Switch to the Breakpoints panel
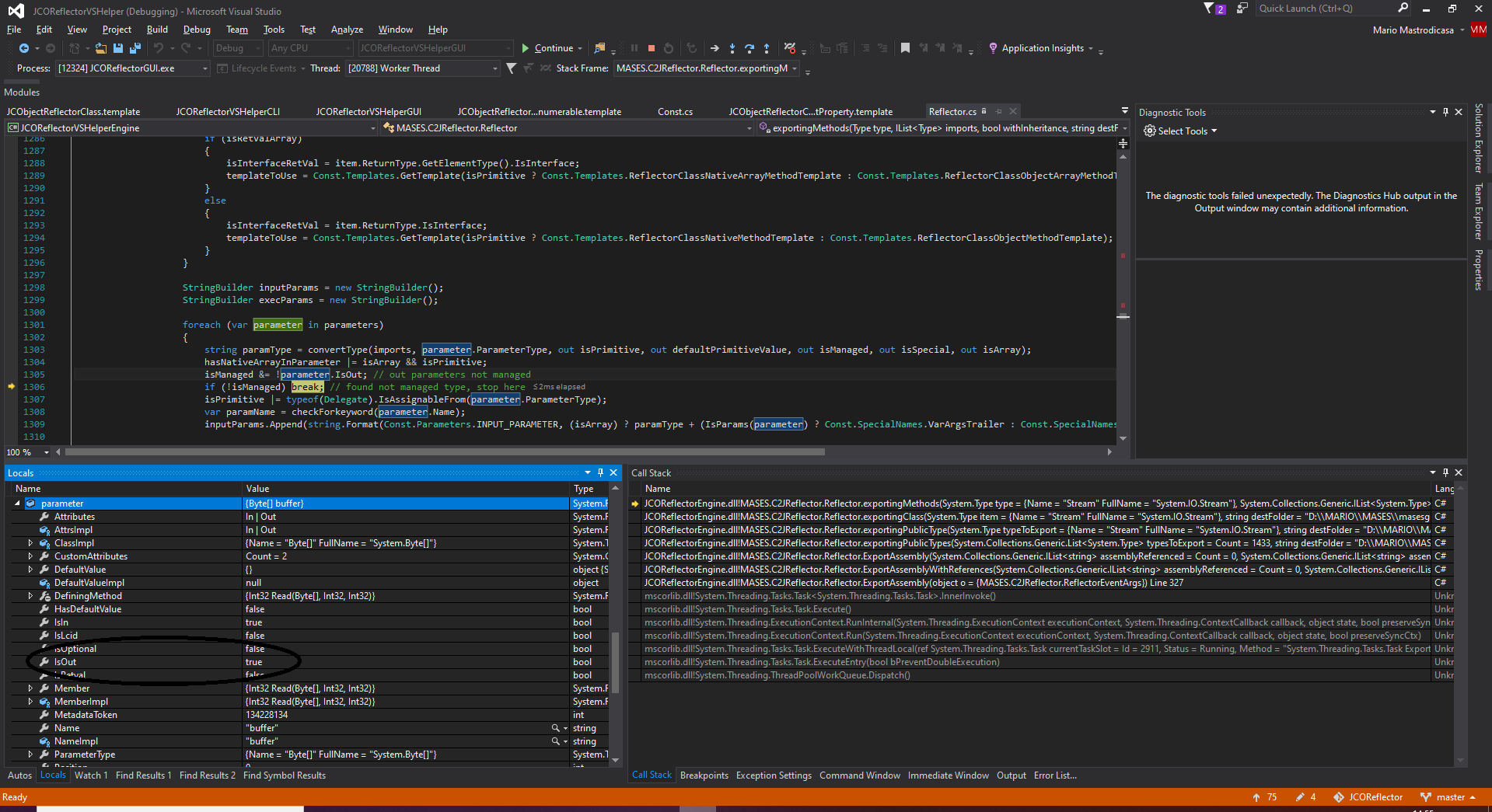The height and width of the screenshot is (812, 1492). point(703,775)
